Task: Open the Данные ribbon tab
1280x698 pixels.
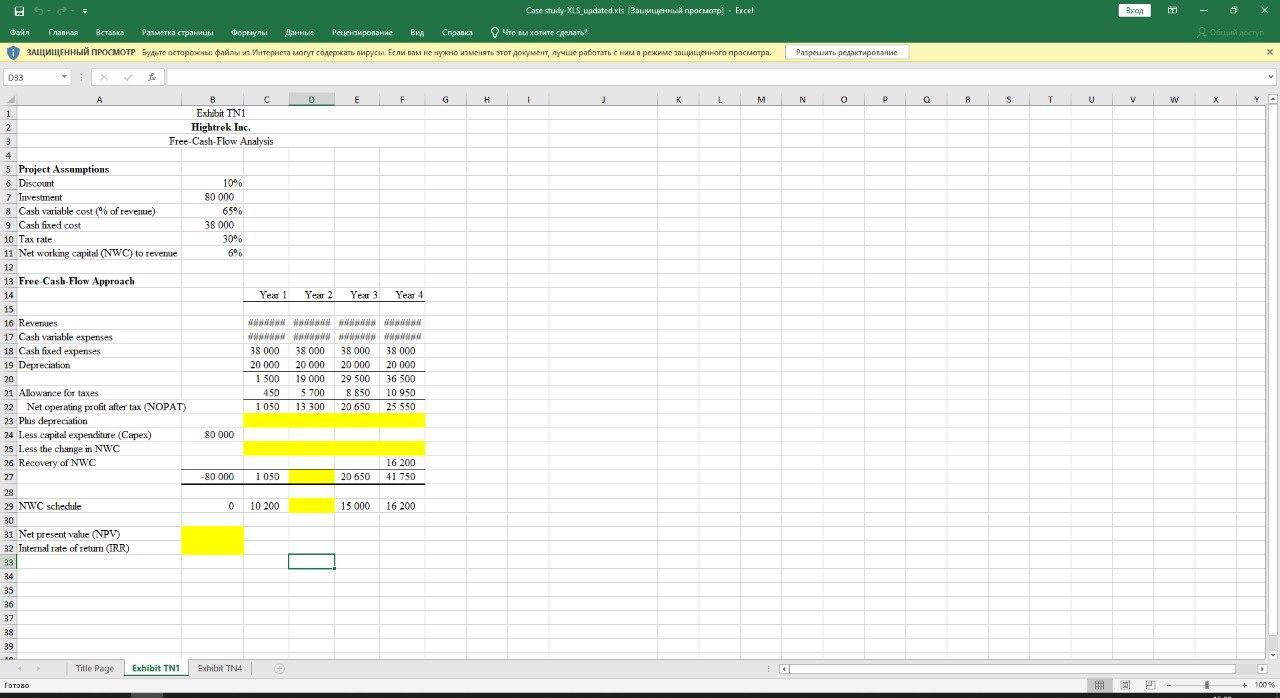Action: point(300,33)
